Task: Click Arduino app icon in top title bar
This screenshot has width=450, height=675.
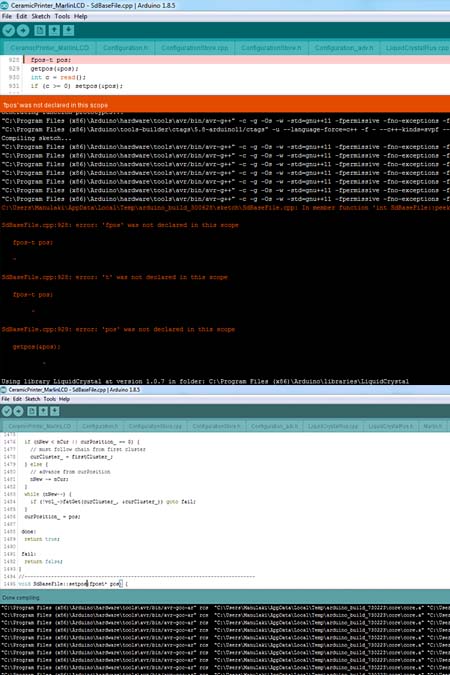Action: tap(4, 5)
